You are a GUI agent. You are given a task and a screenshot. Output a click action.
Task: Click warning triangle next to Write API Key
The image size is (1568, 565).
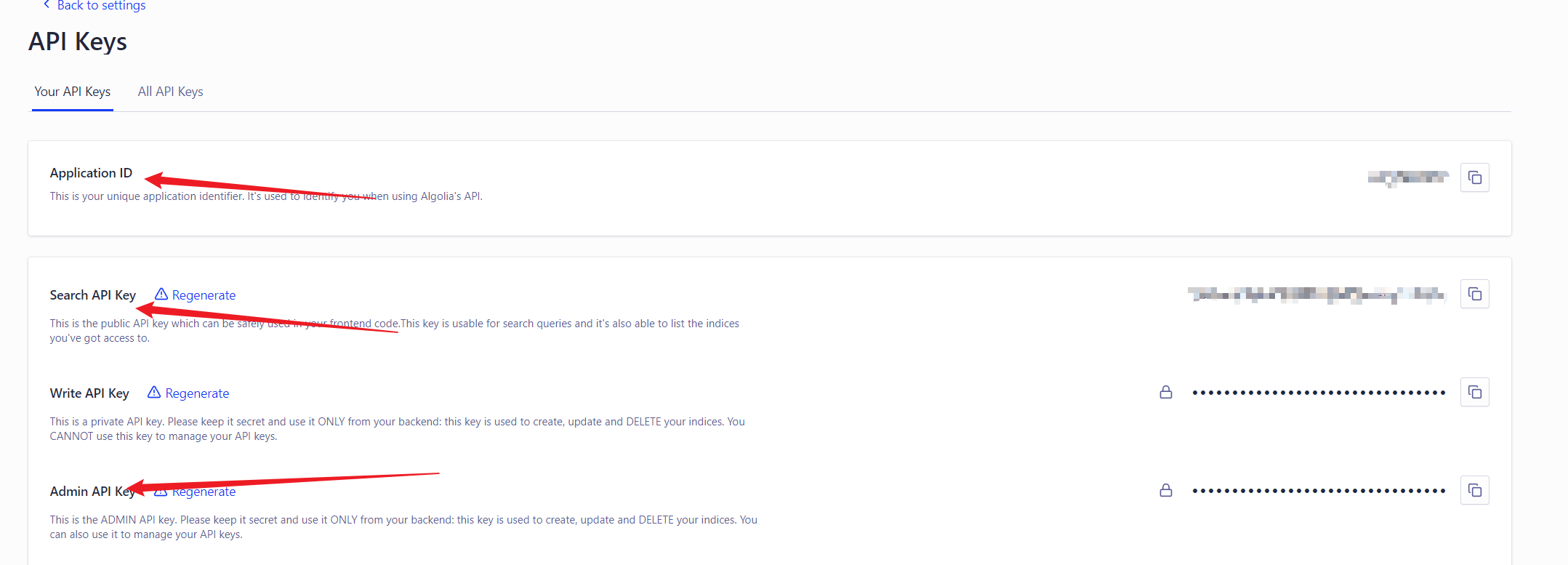pos(154,392)
